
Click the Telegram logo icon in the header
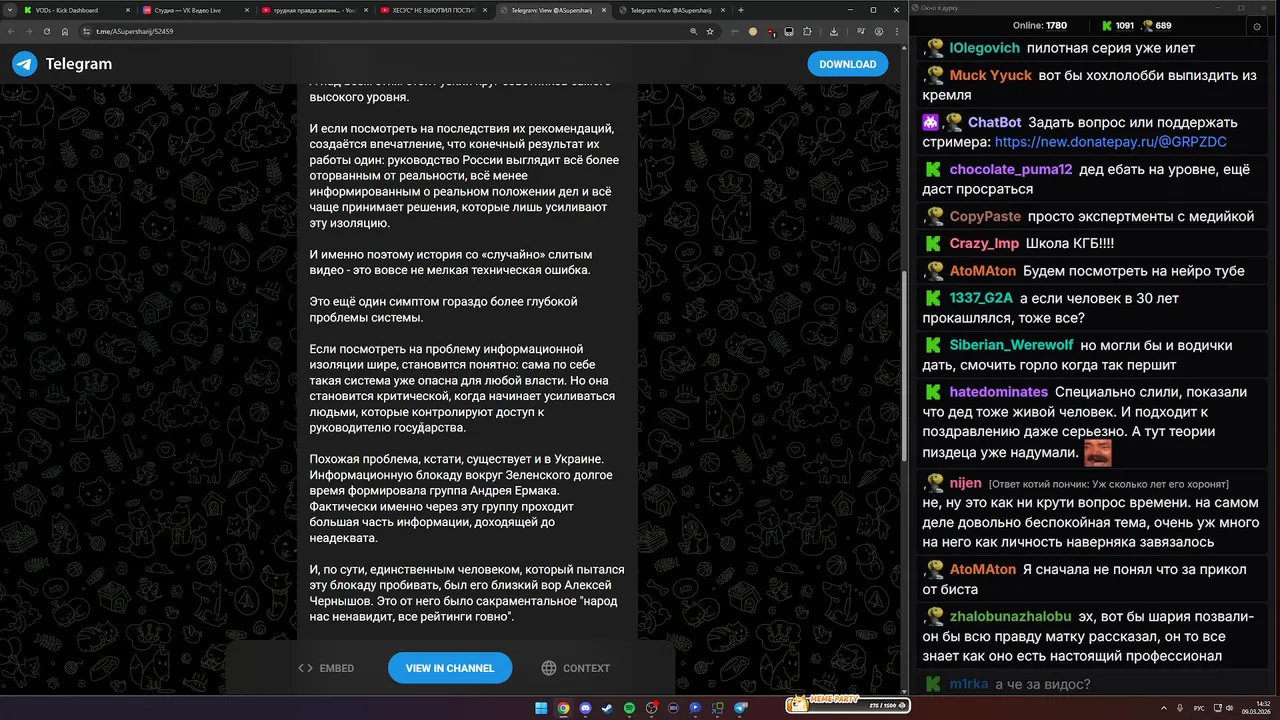pos(25,64)
